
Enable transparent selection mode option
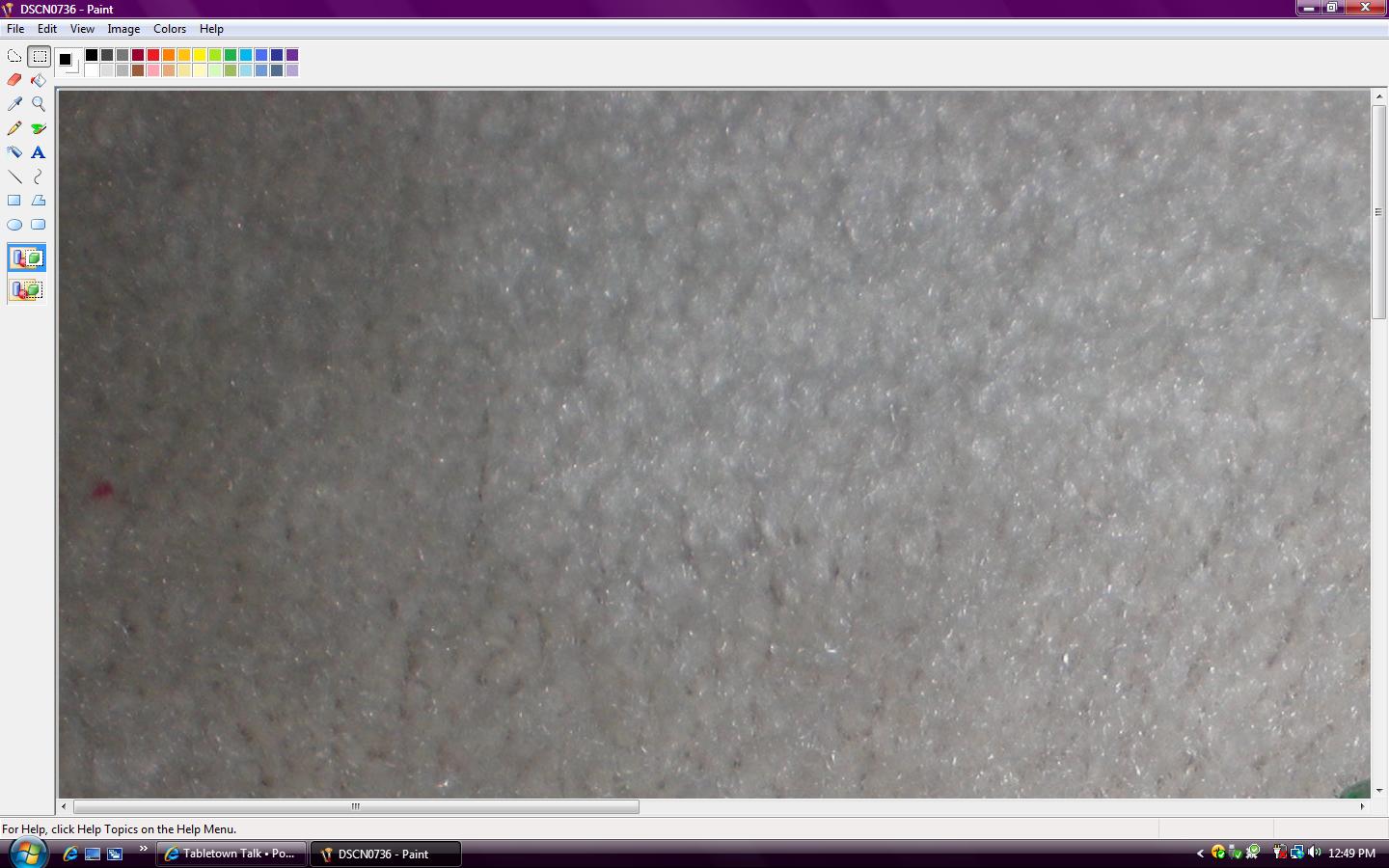click(27, 289)
